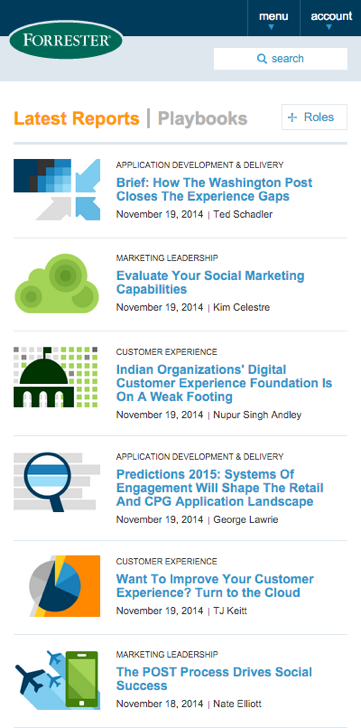361x728 pixels.
Task: Click the Forrester logo
Action: coord(65,40)
